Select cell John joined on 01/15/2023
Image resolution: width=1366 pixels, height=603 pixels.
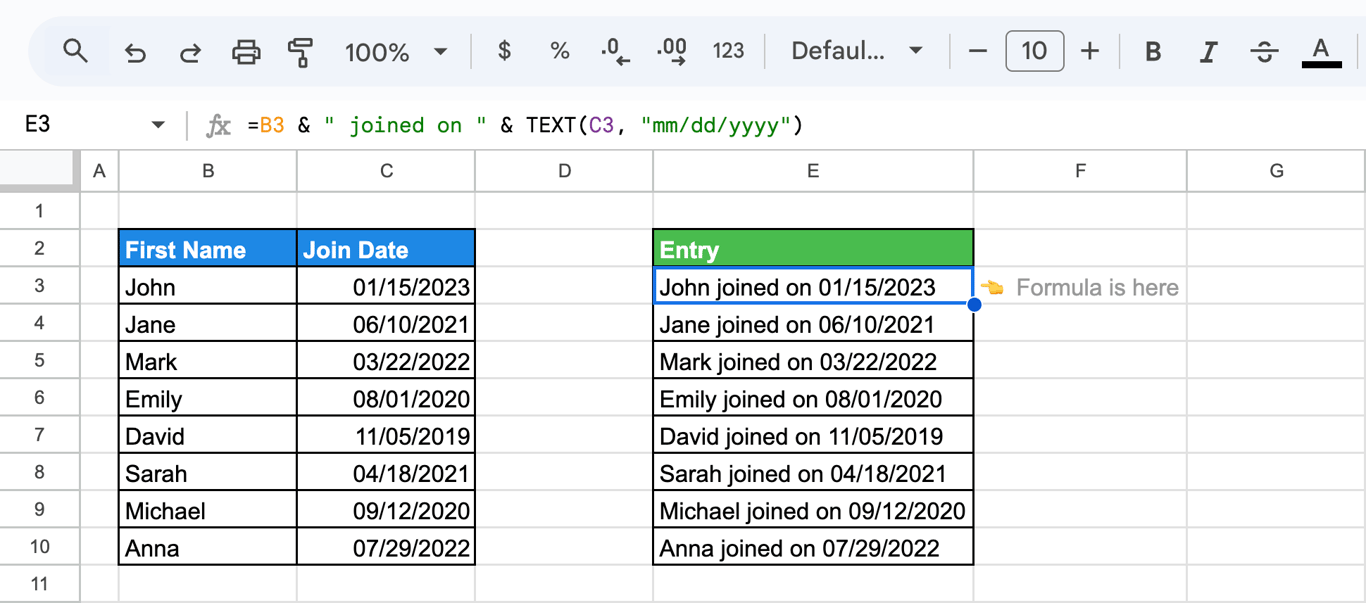click(813, 287)
